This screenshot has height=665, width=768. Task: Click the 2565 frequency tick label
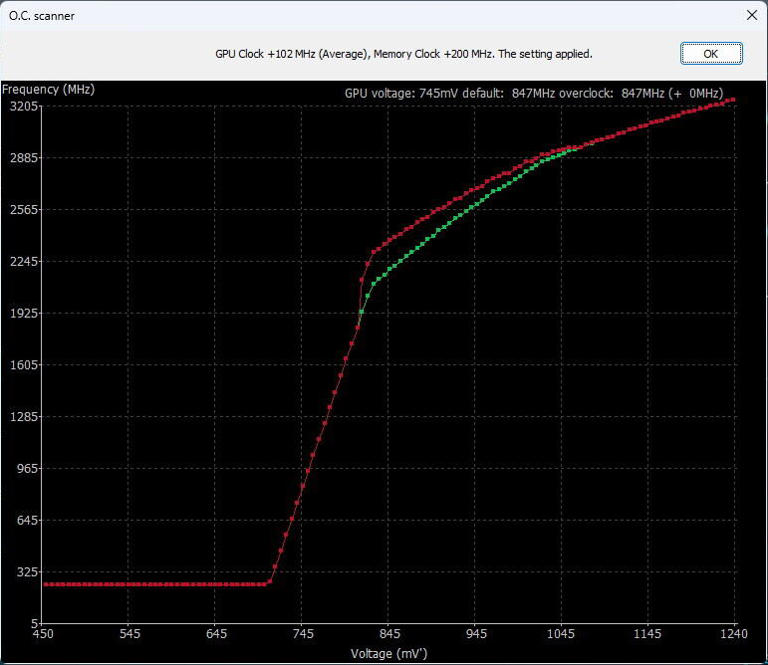21,210
